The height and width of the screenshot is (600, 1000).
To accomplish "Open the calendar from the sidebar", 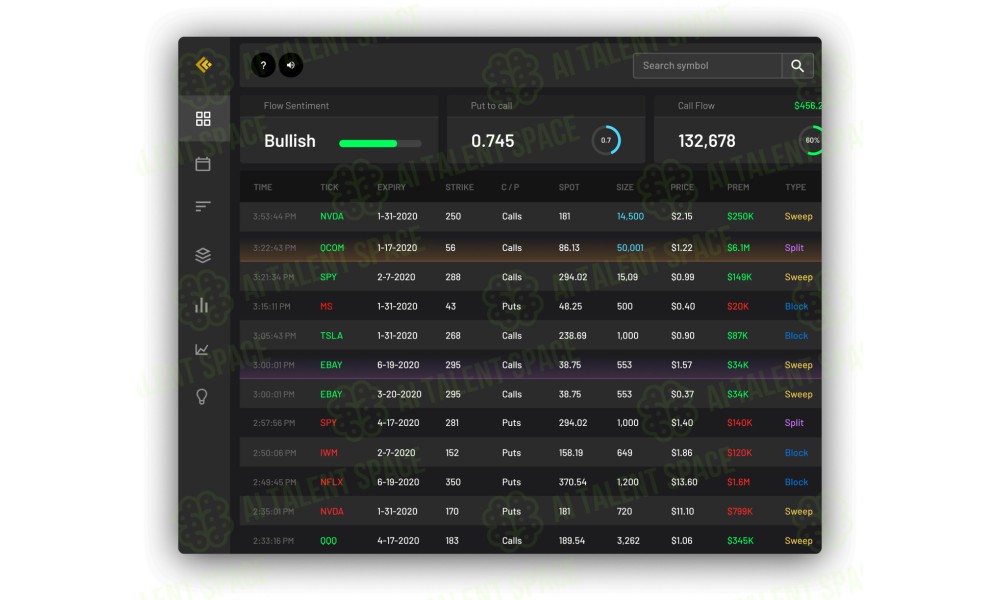I will (x=203, y=164).
